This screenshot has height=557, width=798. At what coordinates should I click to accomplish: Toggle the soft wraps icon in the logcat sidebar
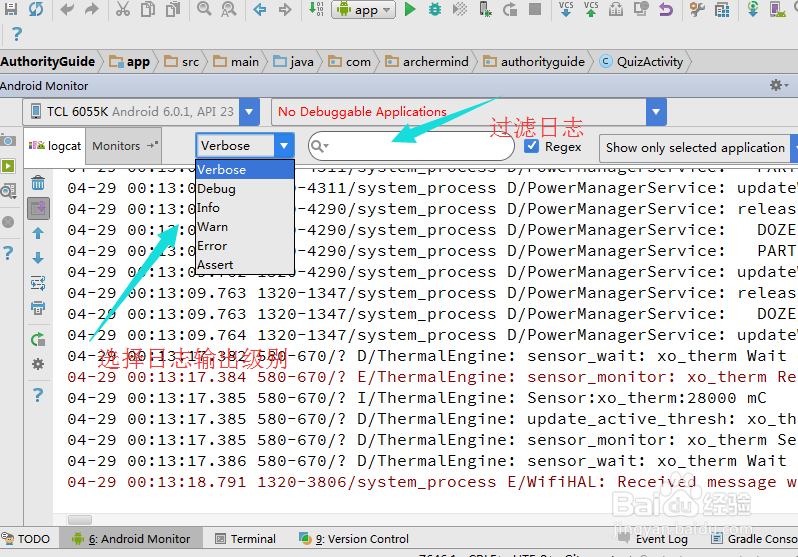pyautogui.click(x=38, y=283)
